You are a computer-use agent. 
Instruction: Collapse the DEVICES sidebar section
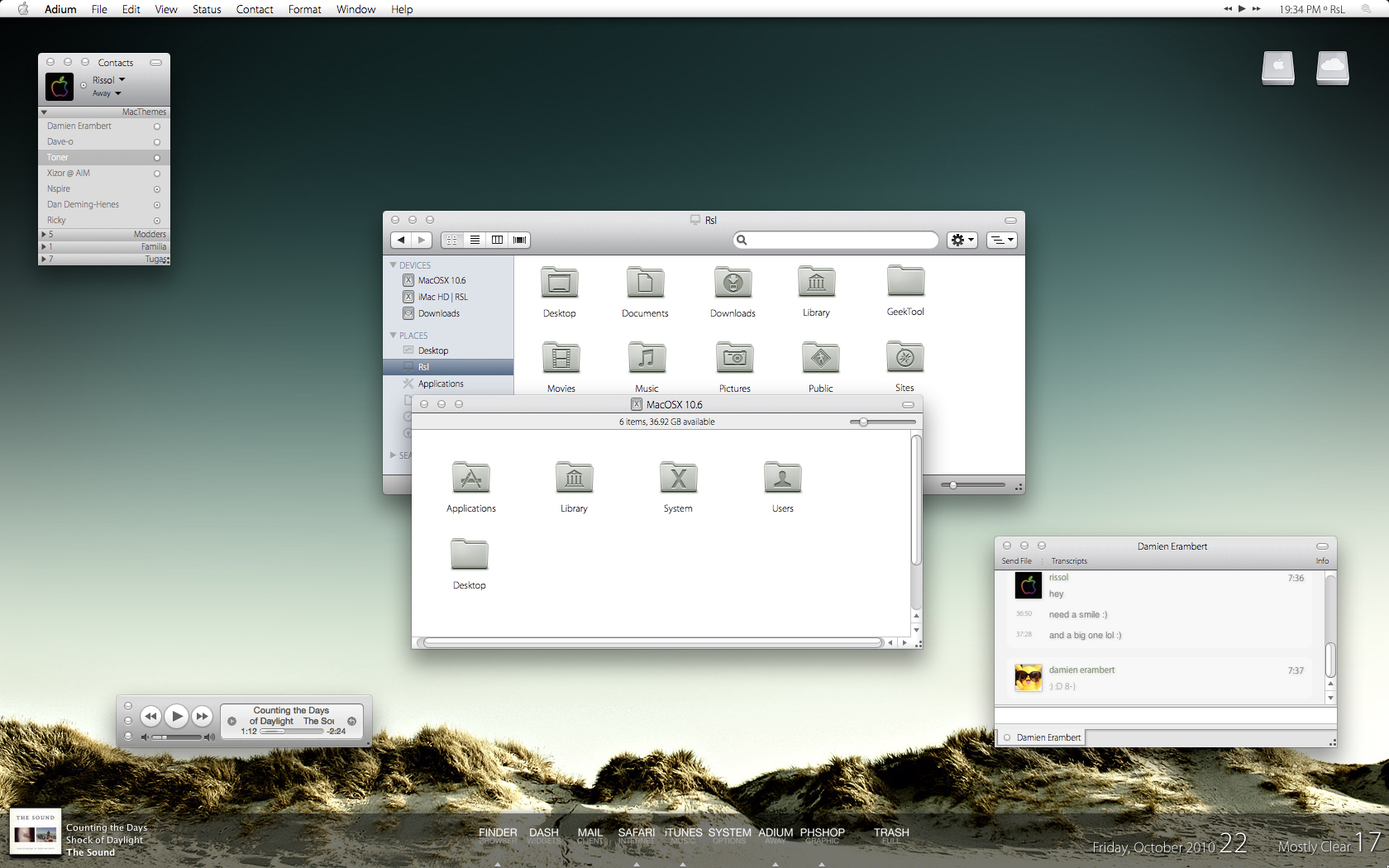pyautogui.click(x=394, y=265)
